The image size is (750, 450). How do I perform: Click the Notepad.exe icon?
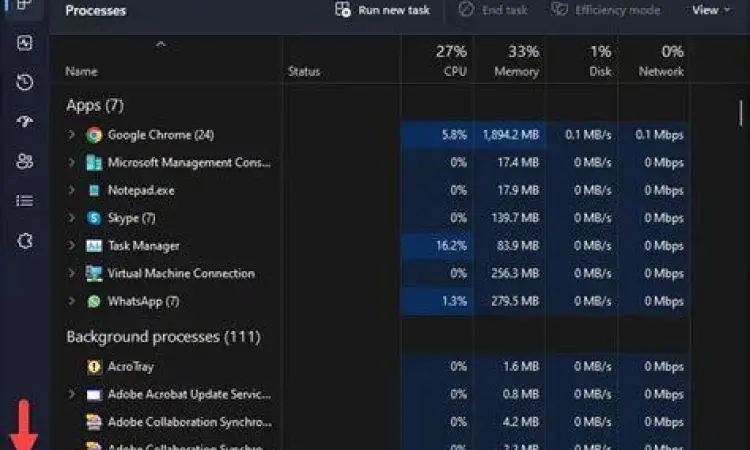coord(94,190)
